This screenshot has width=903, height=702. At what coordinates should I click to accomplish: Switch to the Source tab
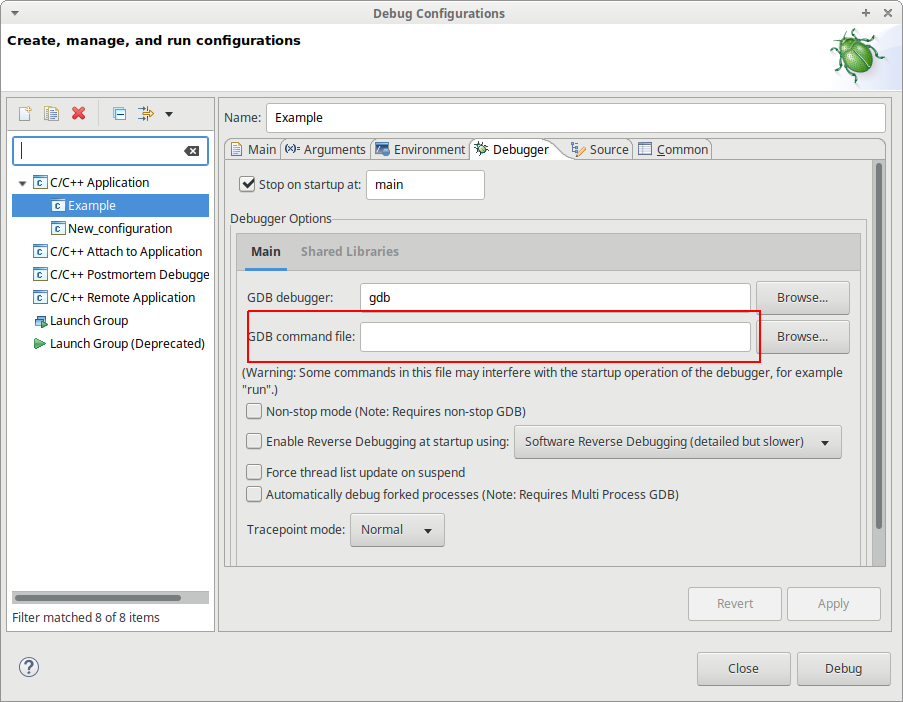[600, 149]
